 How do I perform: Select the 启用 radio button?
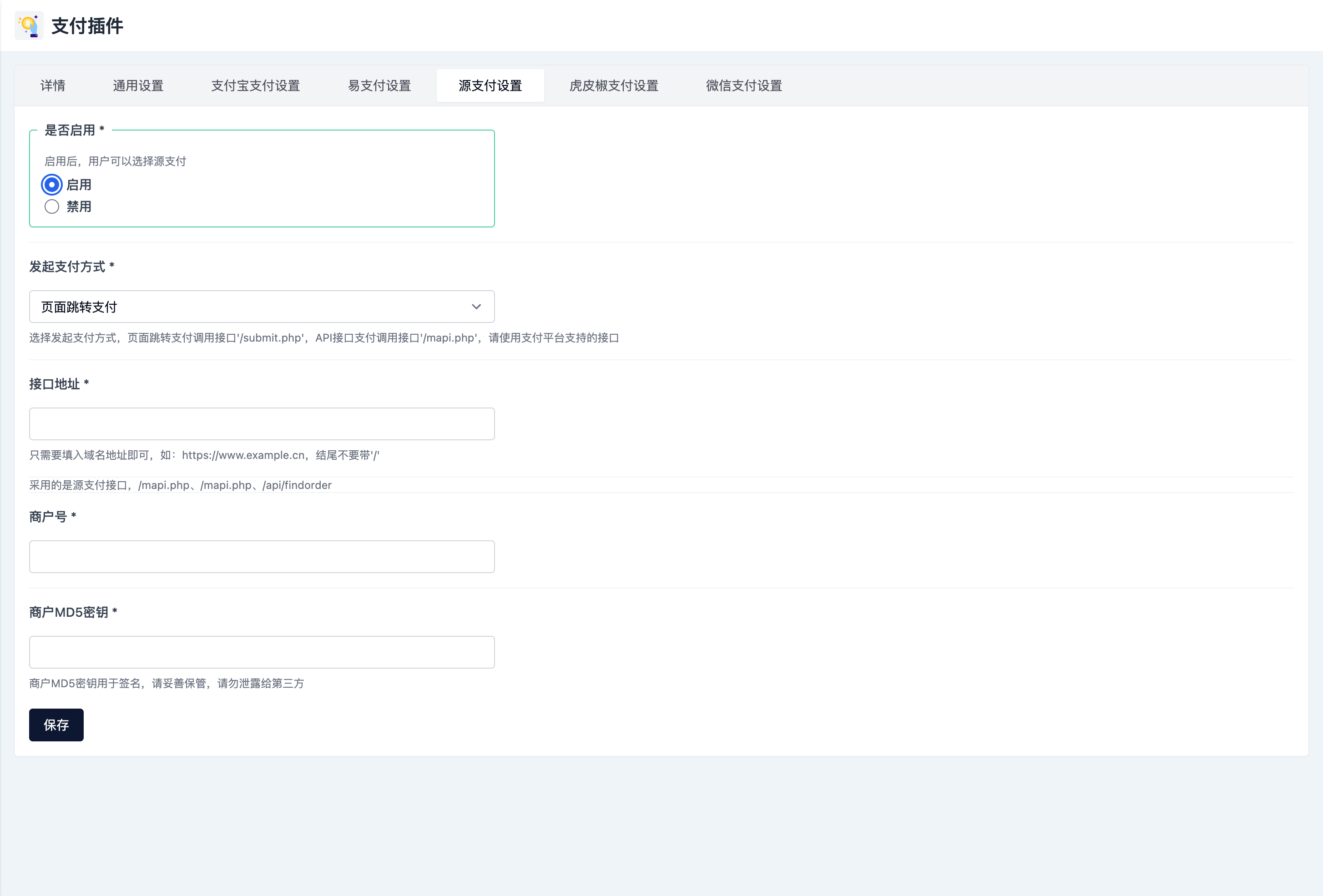point(52,185)
